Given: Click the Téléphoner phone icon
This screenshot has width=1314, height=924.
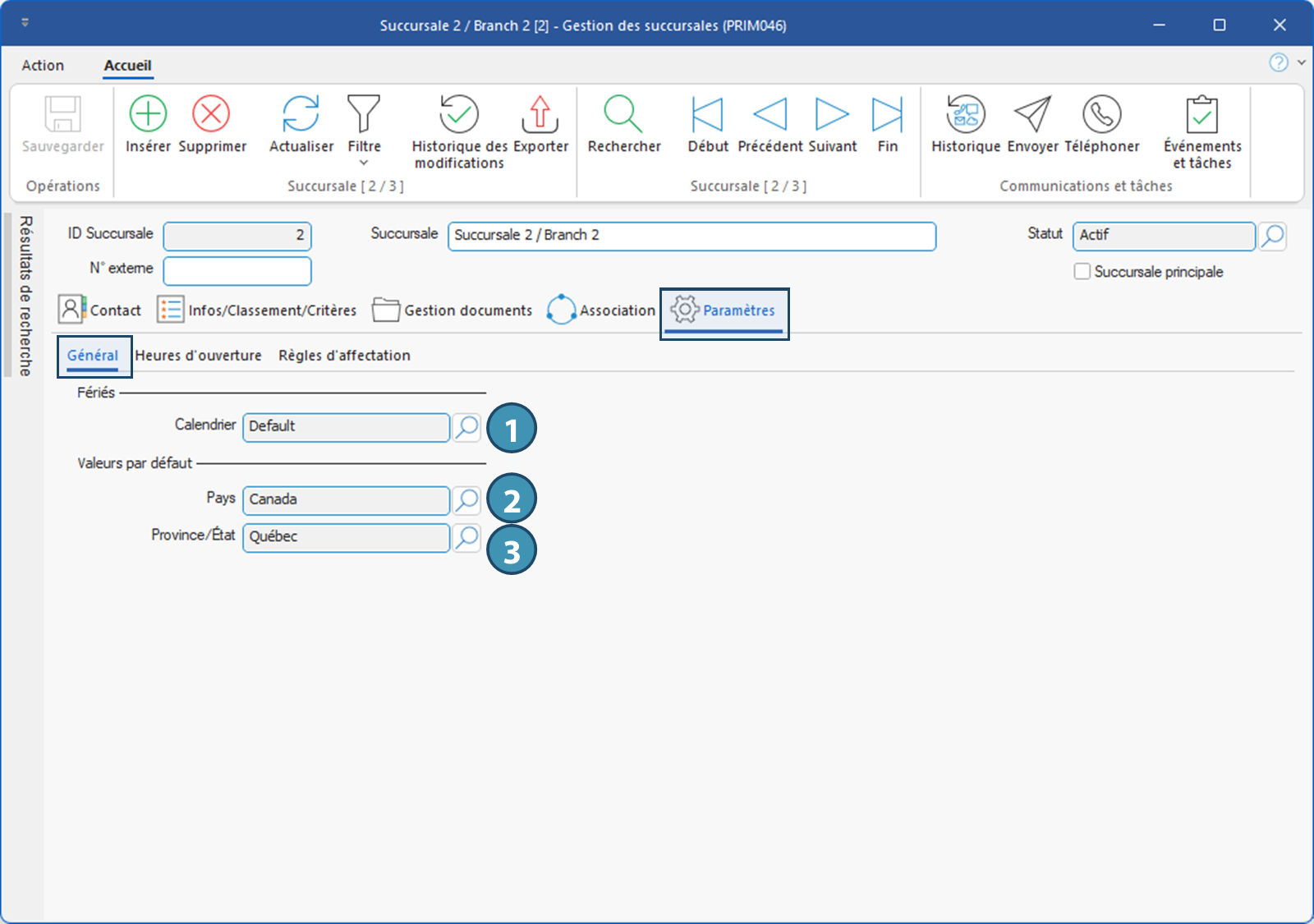Looking at the screenshot, I should click(x=1101, y=114).
